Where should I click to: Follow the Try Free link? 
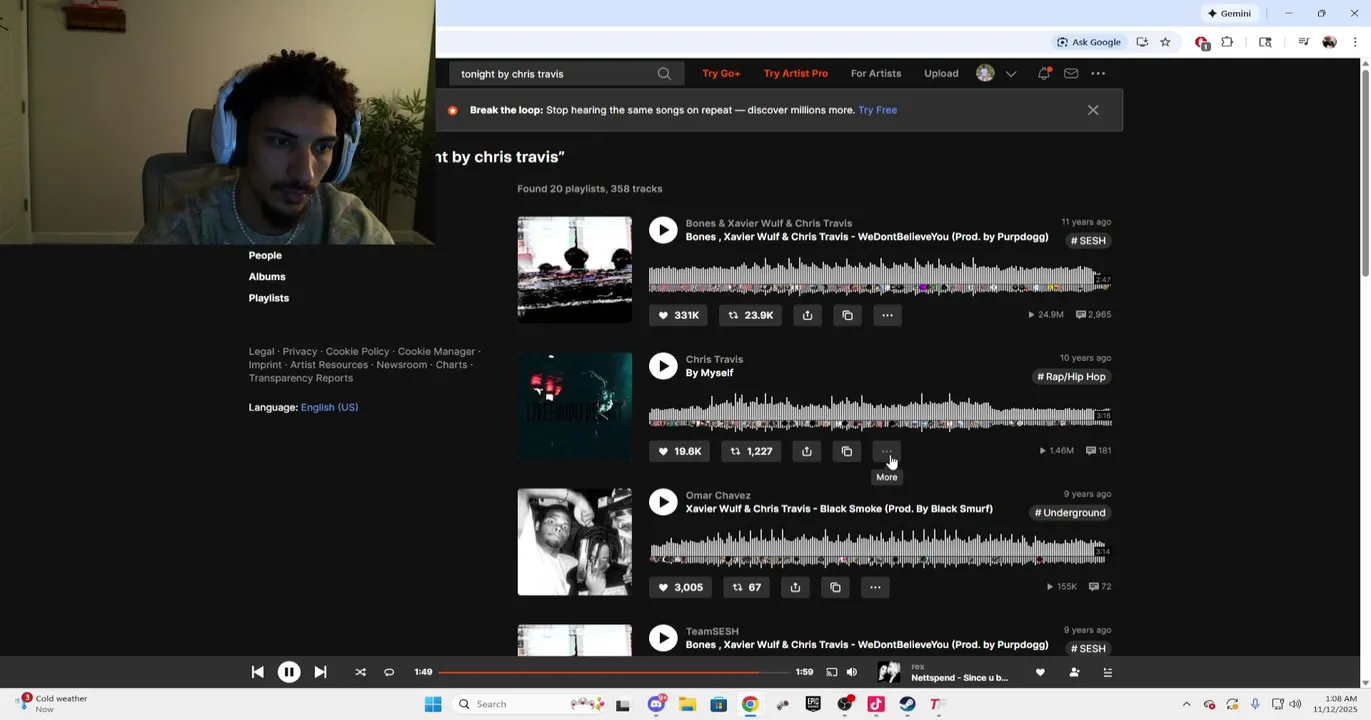(x=877, y=110)
